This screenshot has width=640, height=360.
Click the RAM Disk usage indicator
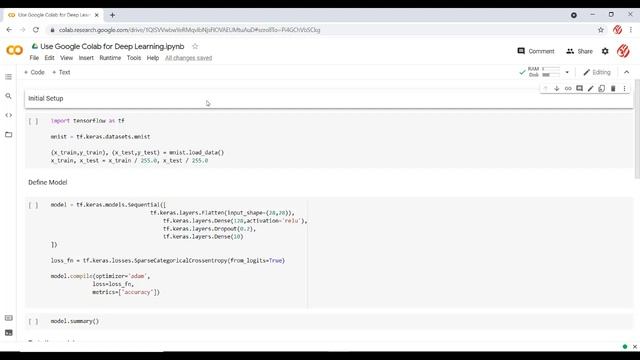click(x=544, y=72)
